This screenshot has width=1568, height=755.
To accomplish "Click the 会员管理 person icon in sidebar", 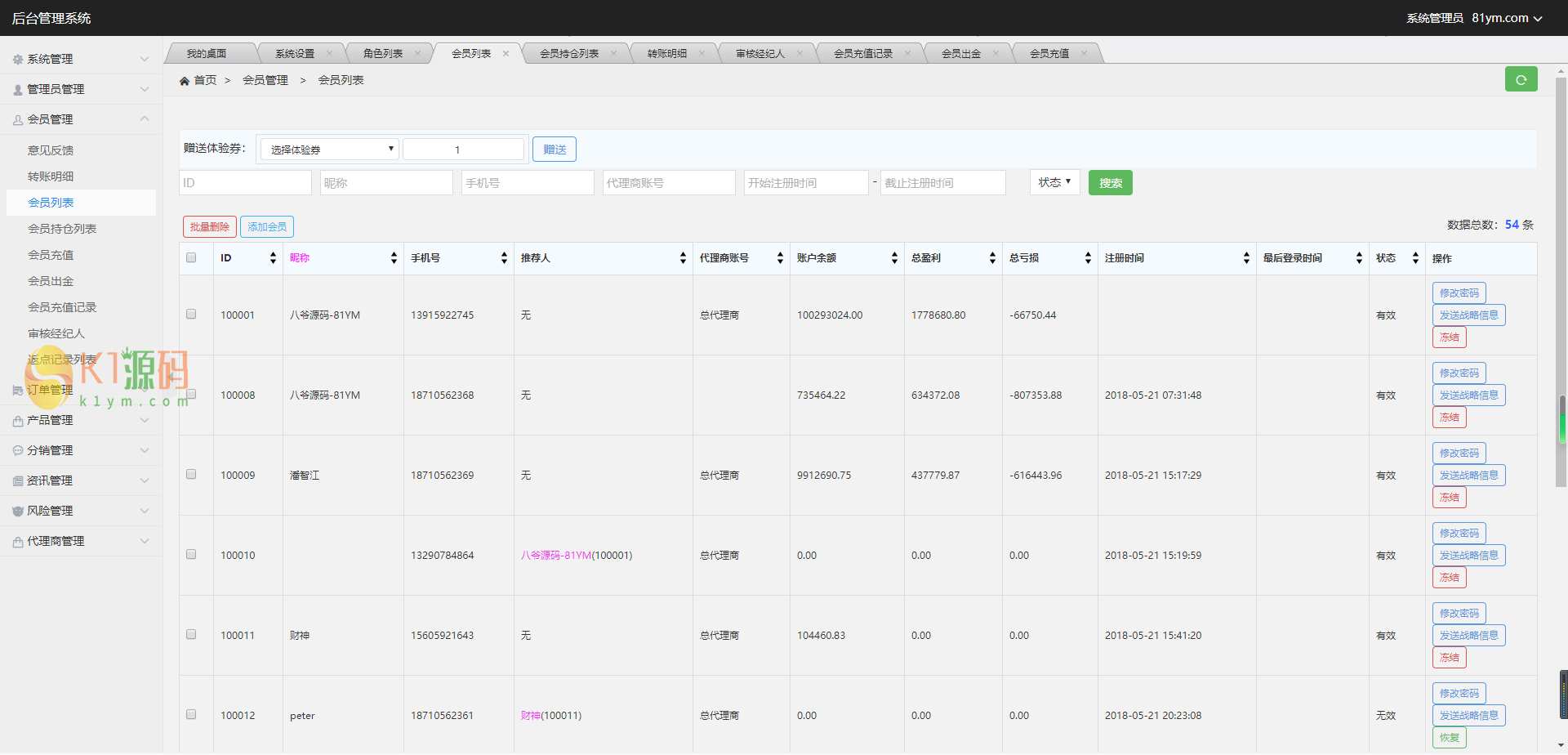I will [x=18, y=120].
